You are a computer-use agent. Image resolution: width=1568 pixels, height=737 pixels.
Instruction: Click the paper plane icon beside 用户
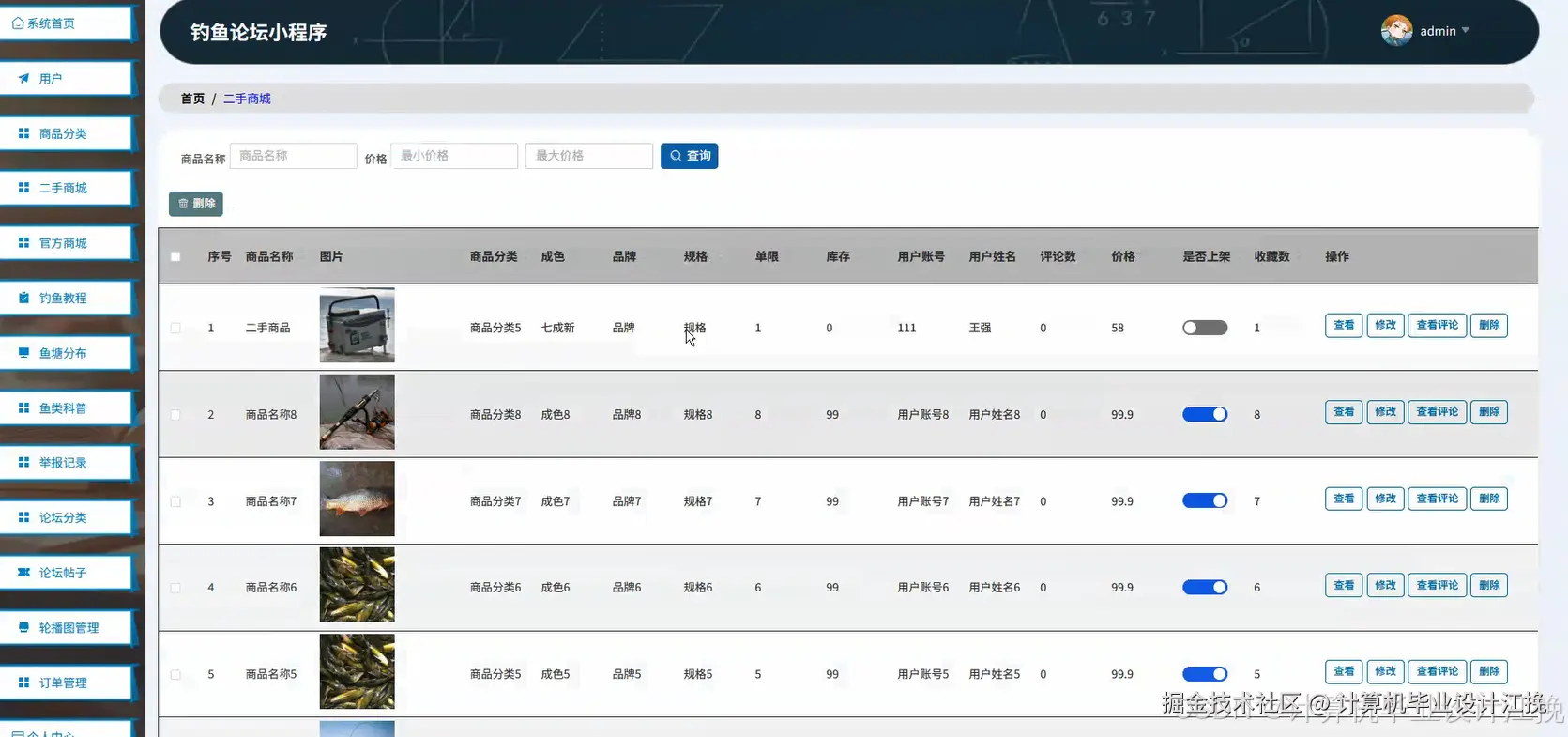[23, 79]
